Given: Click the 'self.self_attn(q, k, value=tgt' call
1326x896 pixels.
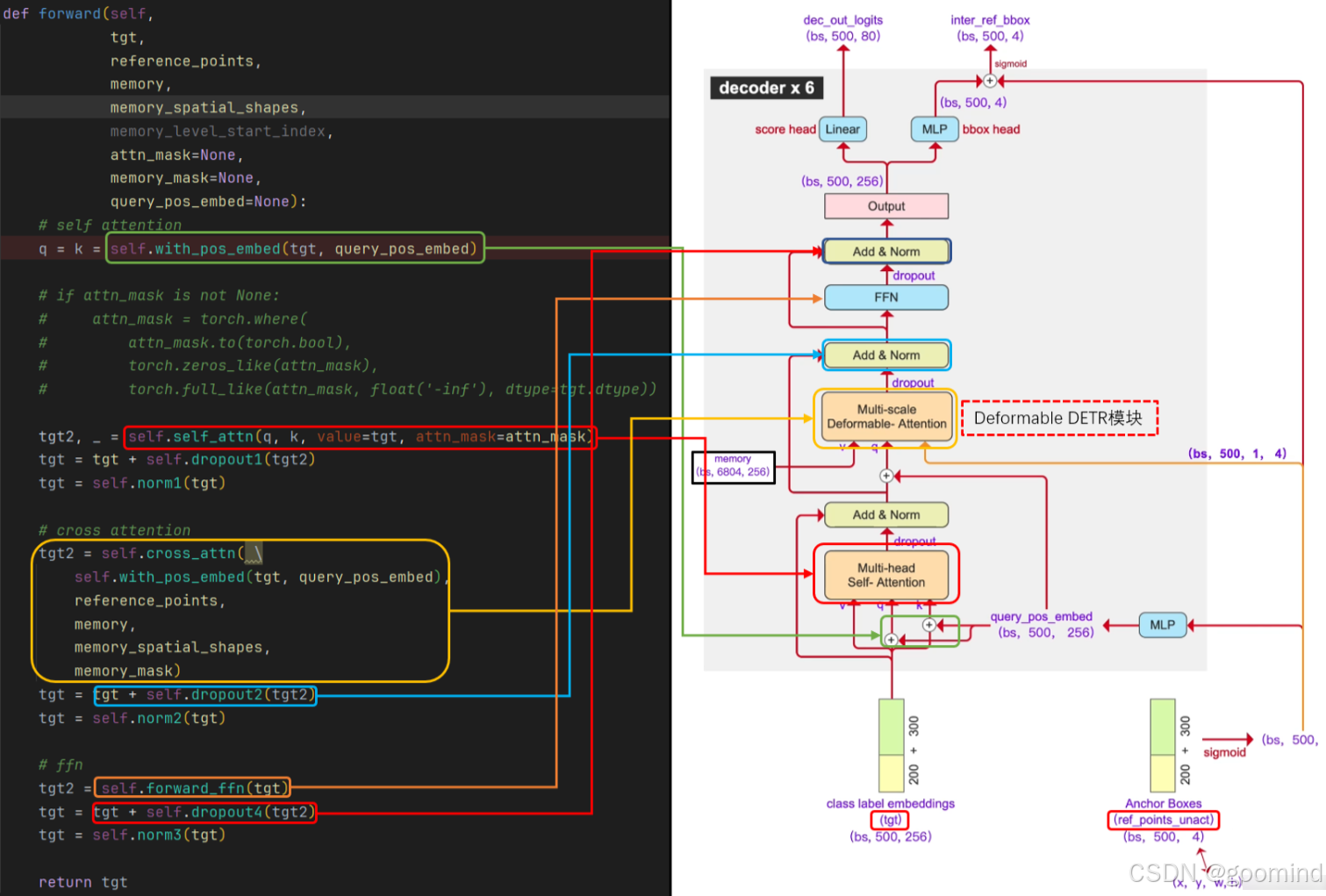Looking at the screenshot, I should (360, 437).
